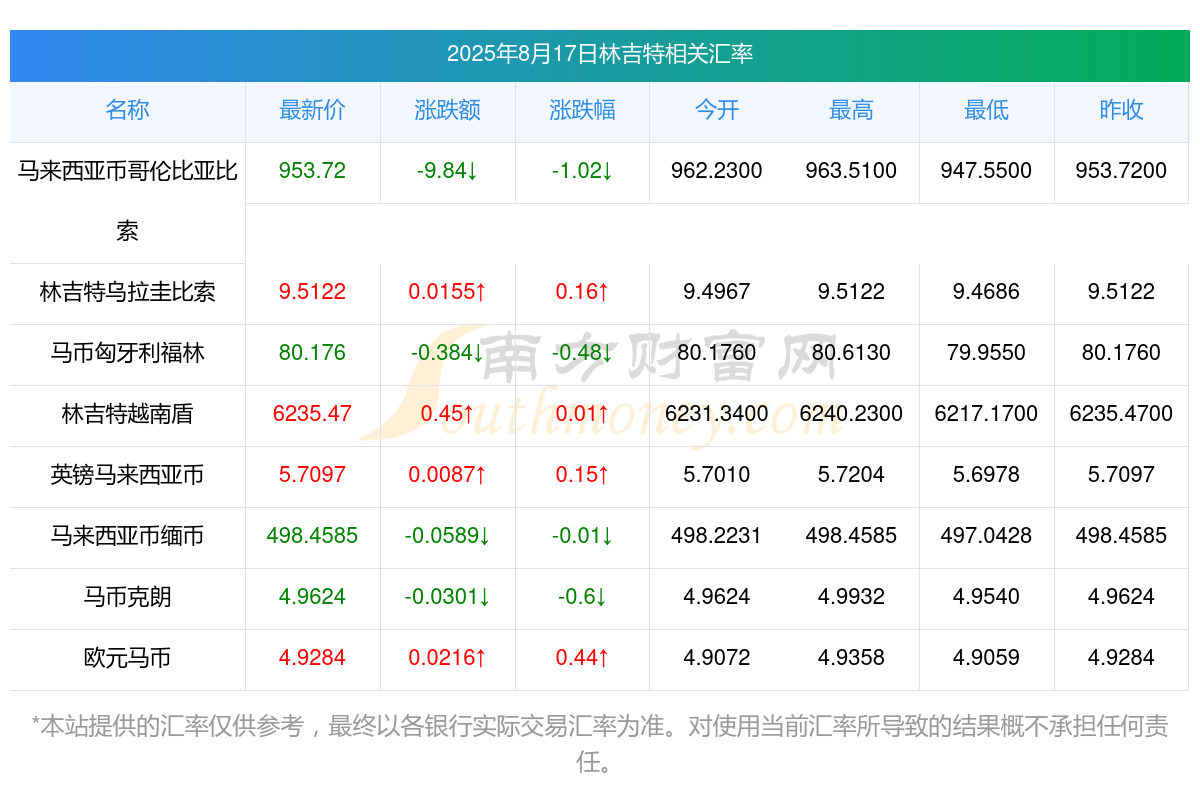Viewport: 1200px width, 793px height.
Task: Click change percent 0.44↑
Action: click(x=582, y=658)
